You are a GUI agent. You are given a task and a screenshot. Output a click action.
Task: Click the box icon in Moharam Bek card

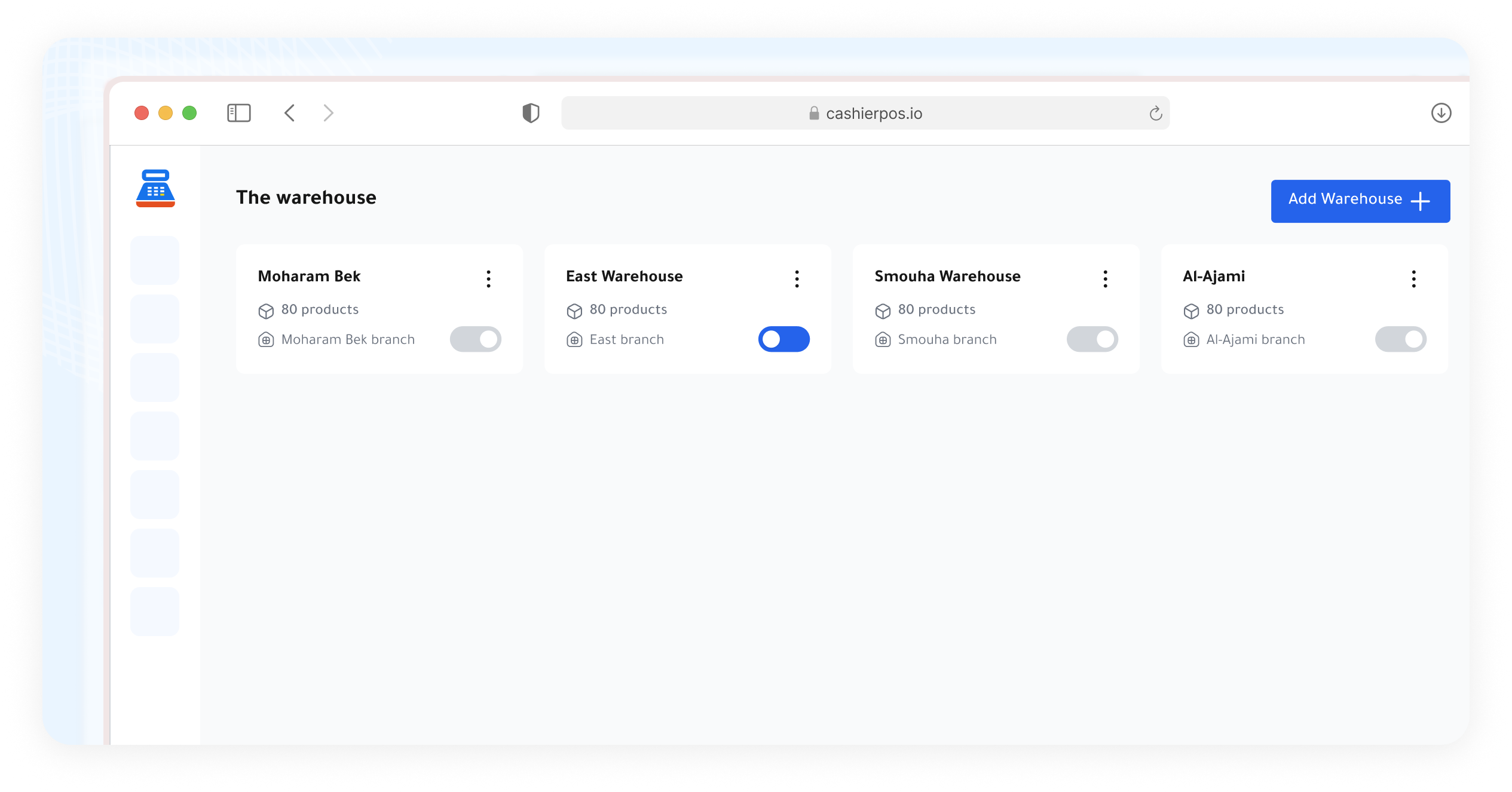tap(266, 311)
